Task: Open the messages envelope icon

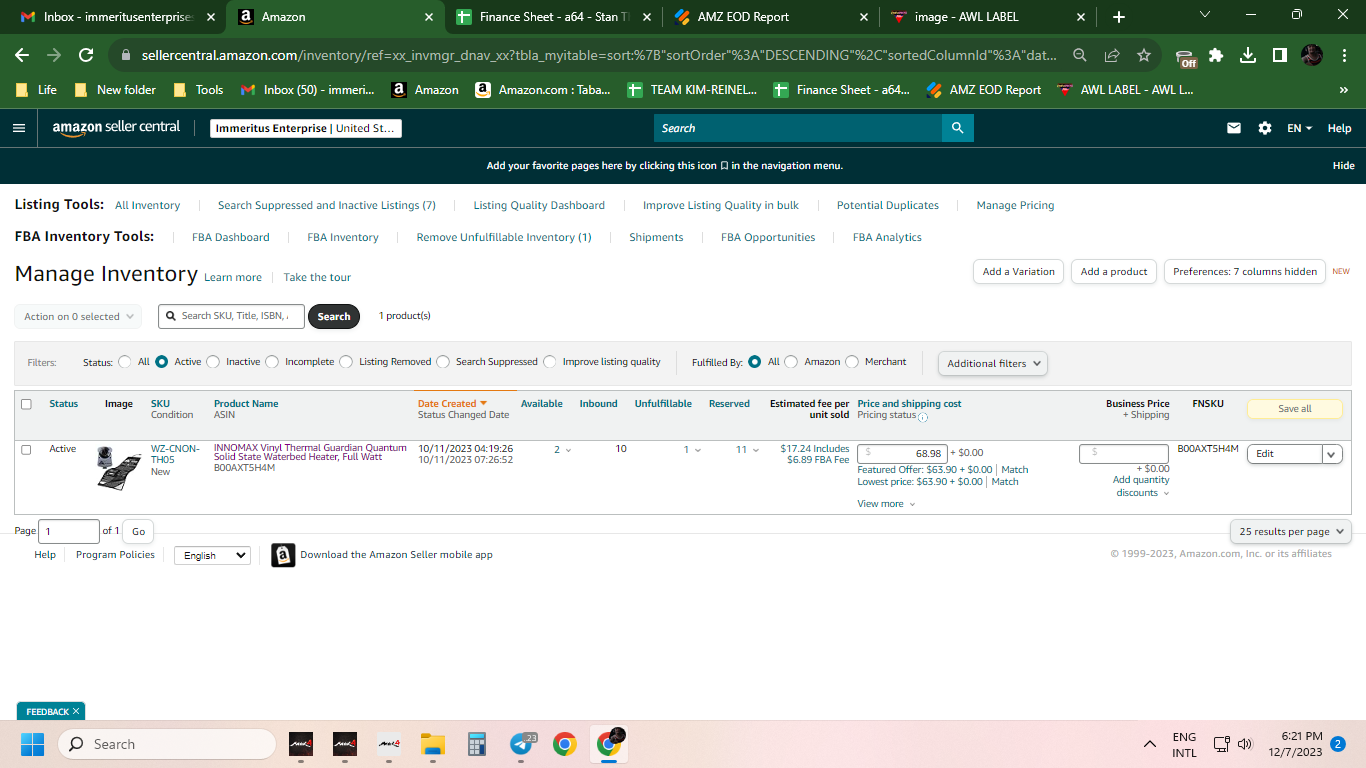Action: click(1234, 128)
